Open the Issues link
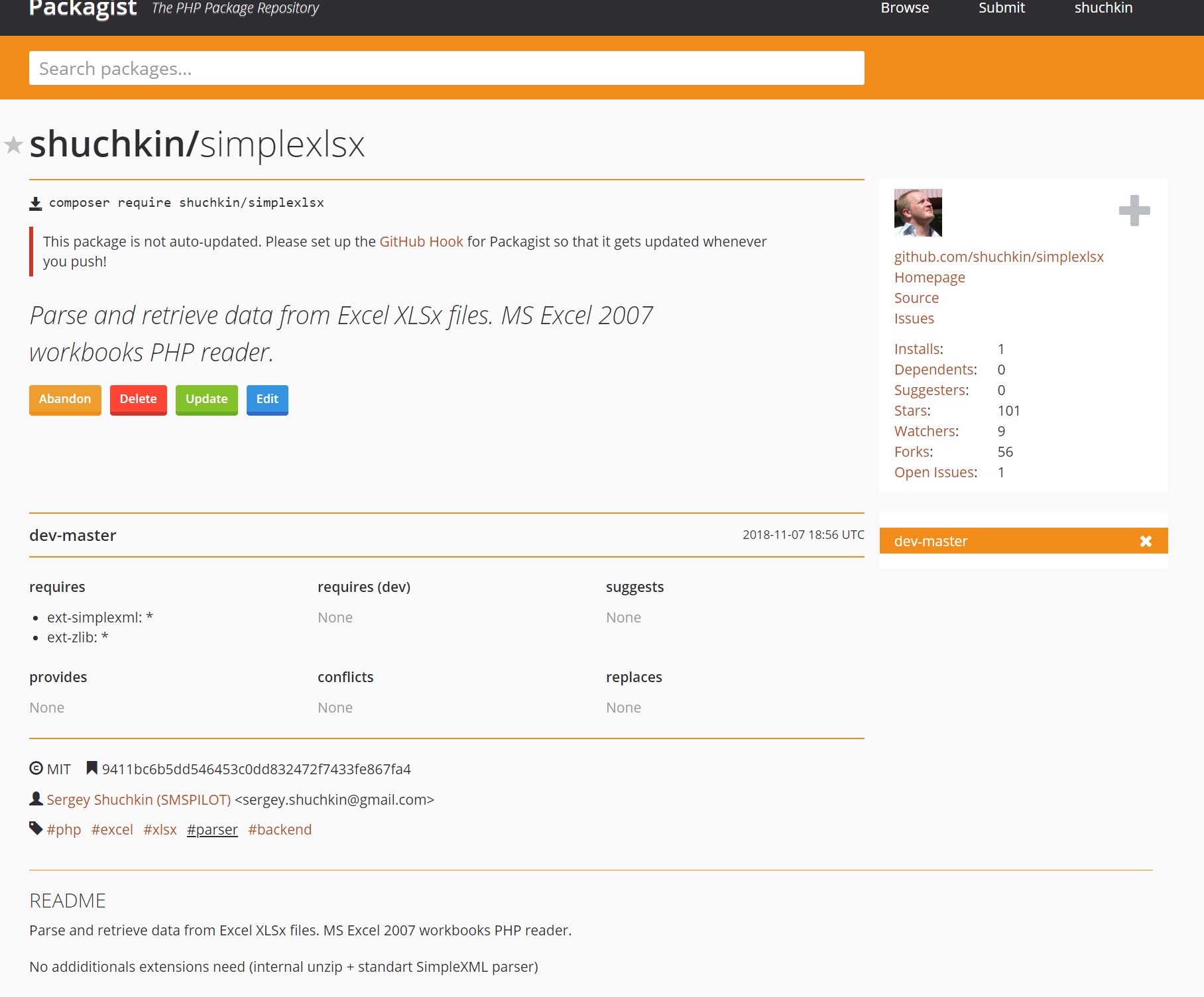This screenshot has height=997, width=1204. tap(914, 319)
